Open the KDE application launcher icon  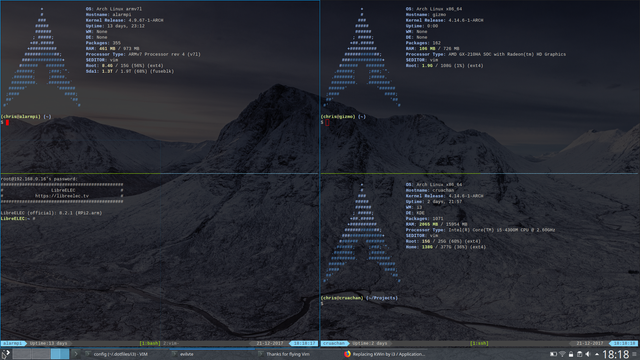[x=5, y=354]
